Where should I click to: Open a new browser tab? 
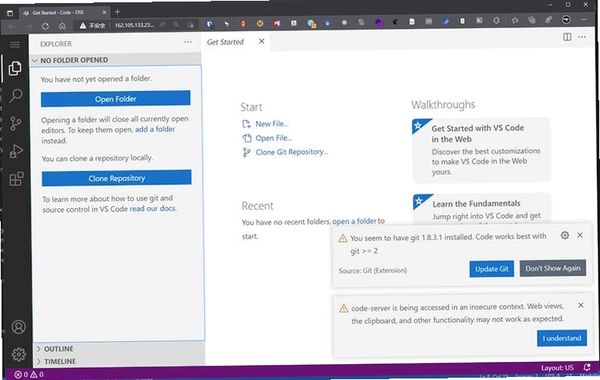tap(117, 12)
